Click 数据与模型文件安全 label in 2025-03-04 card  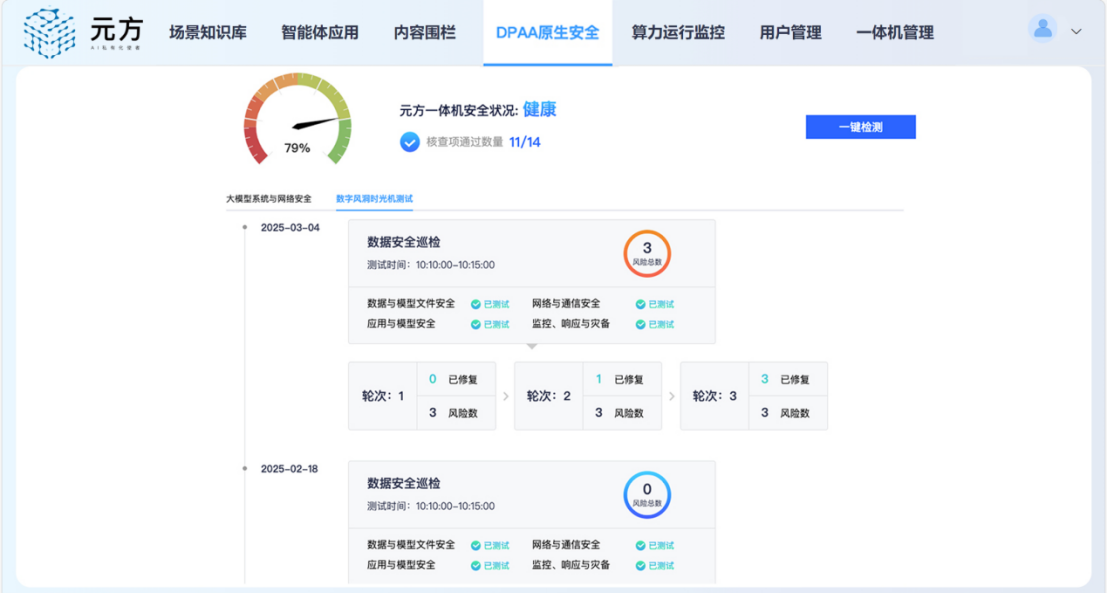pyautogui.click(x=411, y=304)
